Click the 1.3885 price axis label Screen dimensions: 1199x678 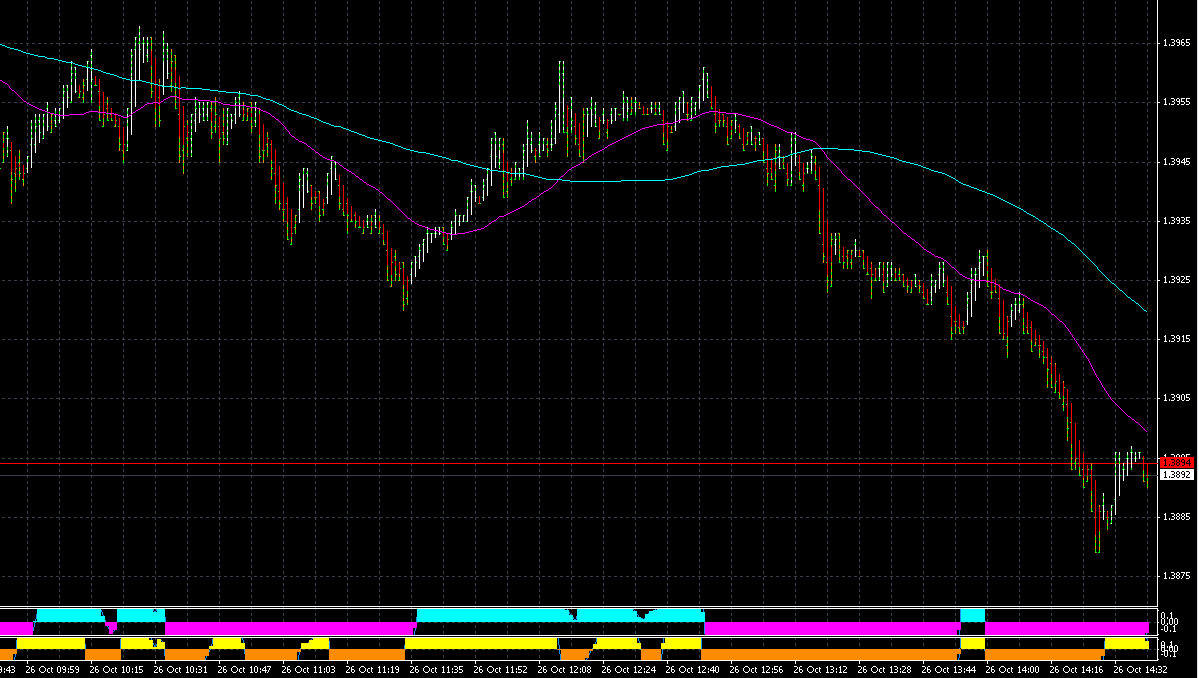[1176, 517]
